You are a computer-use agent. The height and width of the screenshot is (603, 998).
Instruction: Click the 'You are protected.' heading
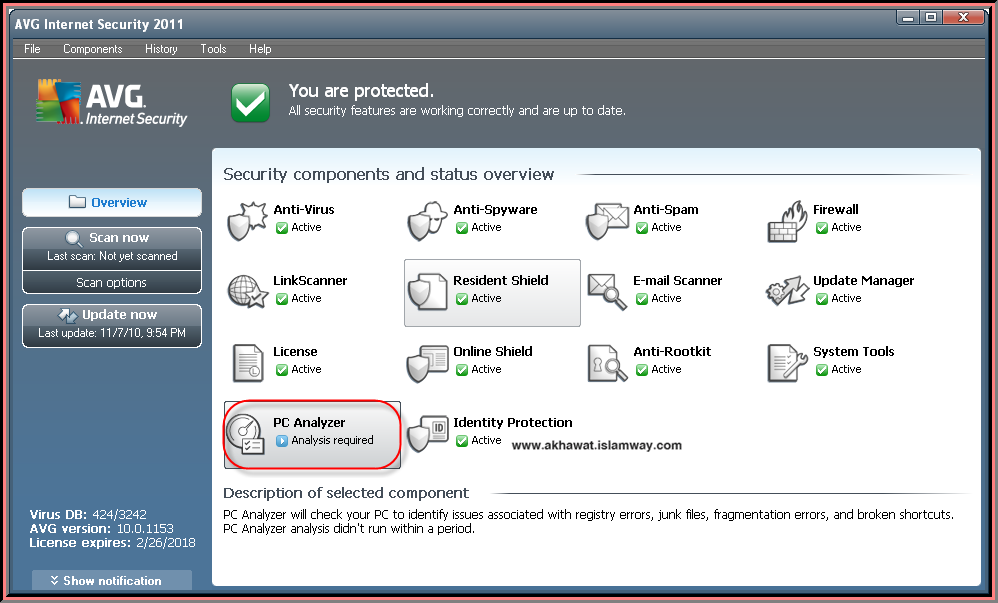[x=361, y=91]
